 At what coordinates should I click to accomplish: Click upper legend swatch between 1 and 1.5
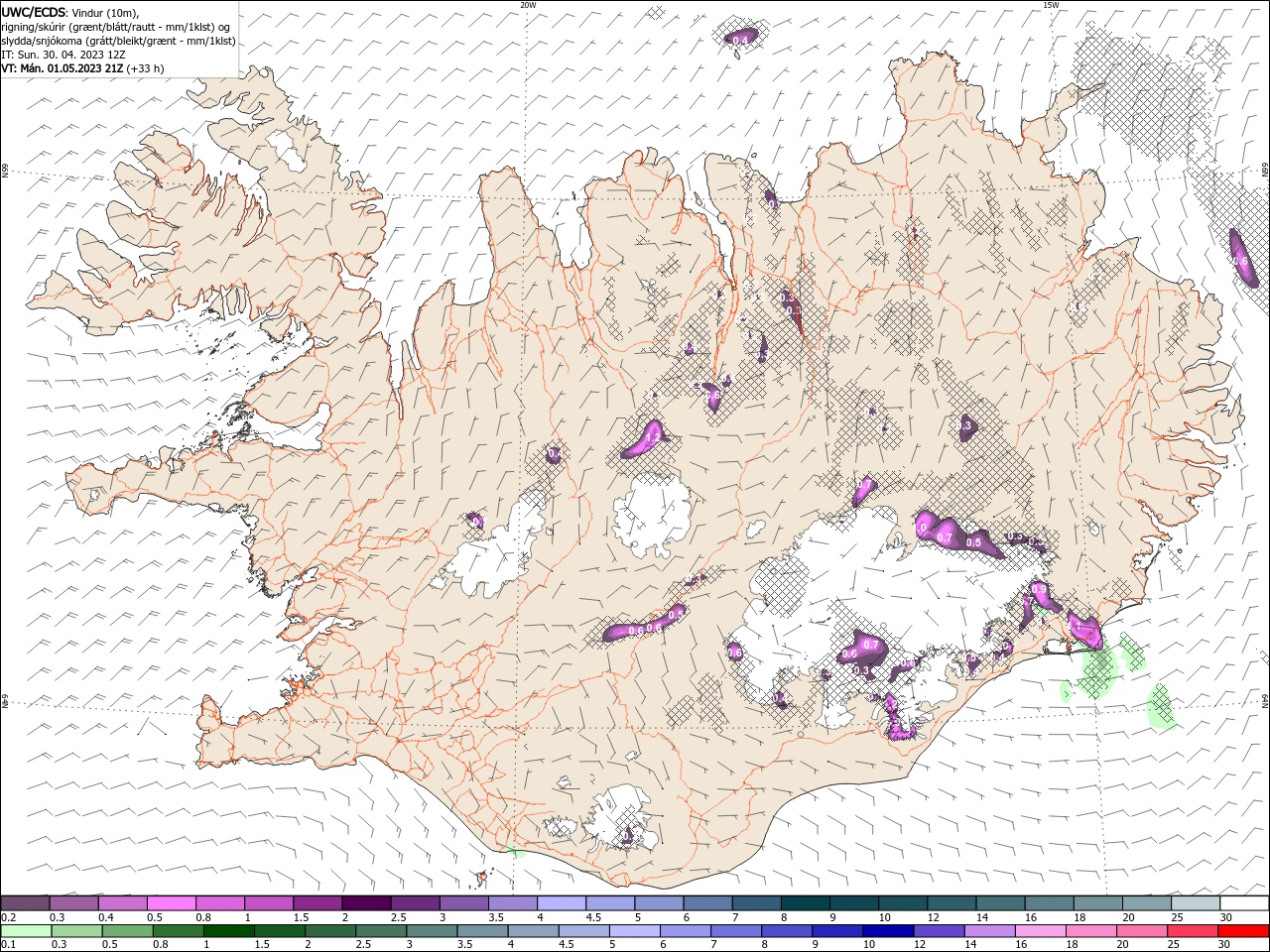tap(269, 903)
